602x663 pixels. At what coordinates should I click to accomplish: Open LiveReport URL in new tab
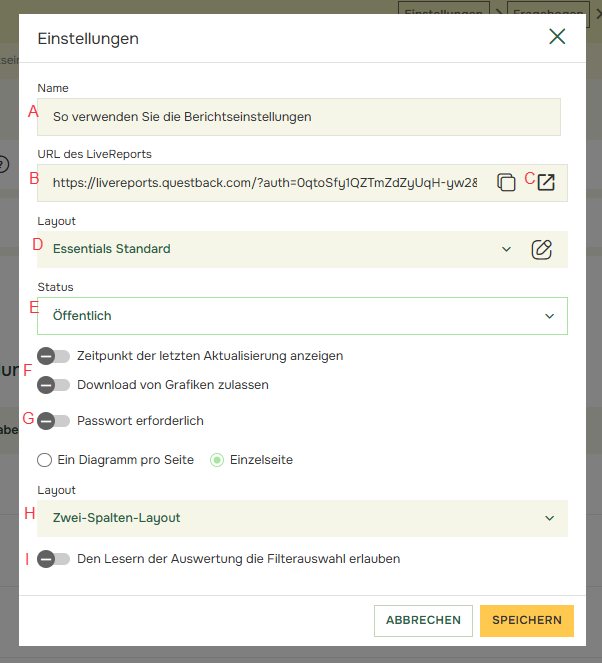546,182
